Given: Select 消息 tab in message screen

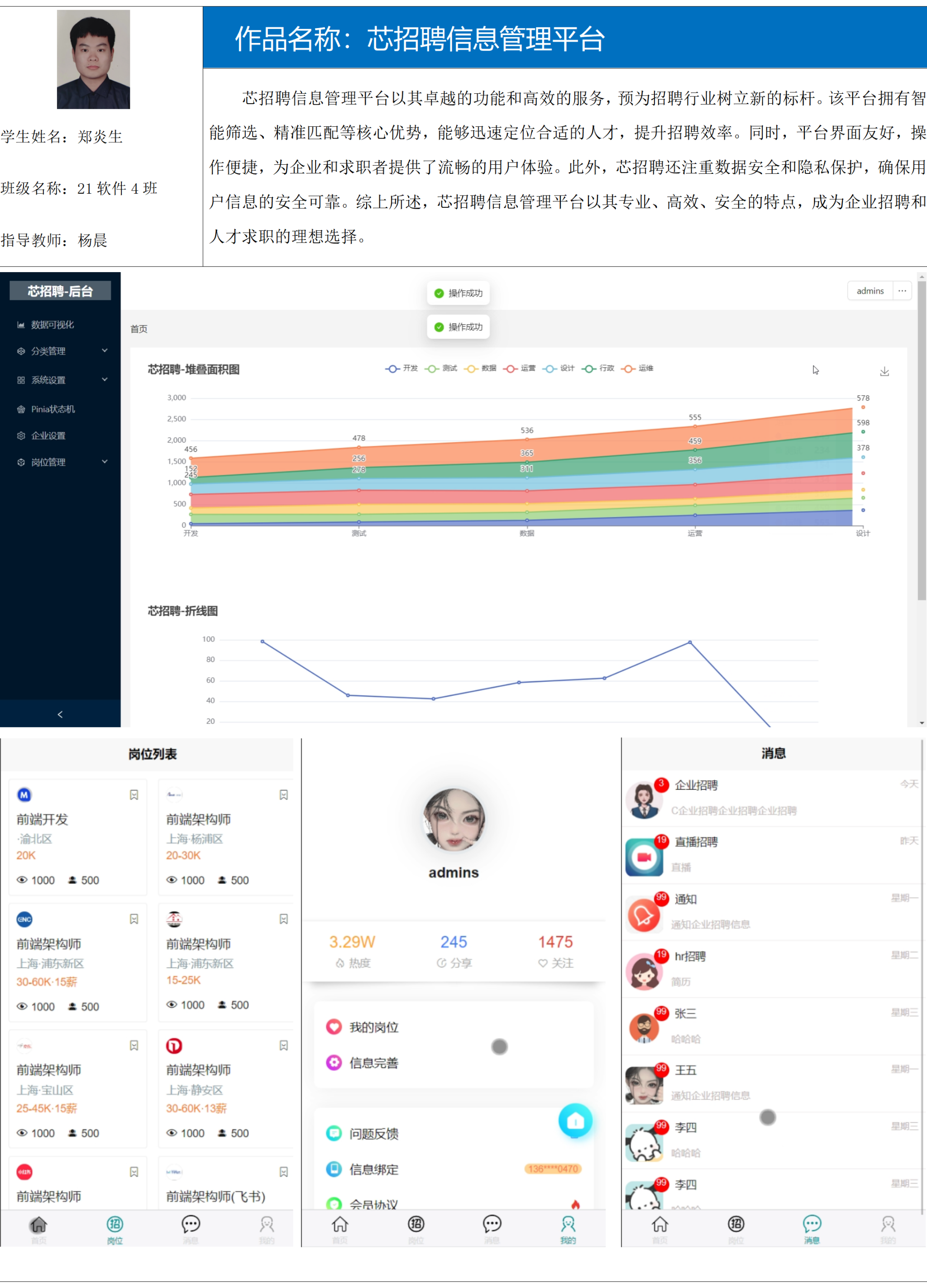Looking at the screenshot, I should tap(811, 1229).
